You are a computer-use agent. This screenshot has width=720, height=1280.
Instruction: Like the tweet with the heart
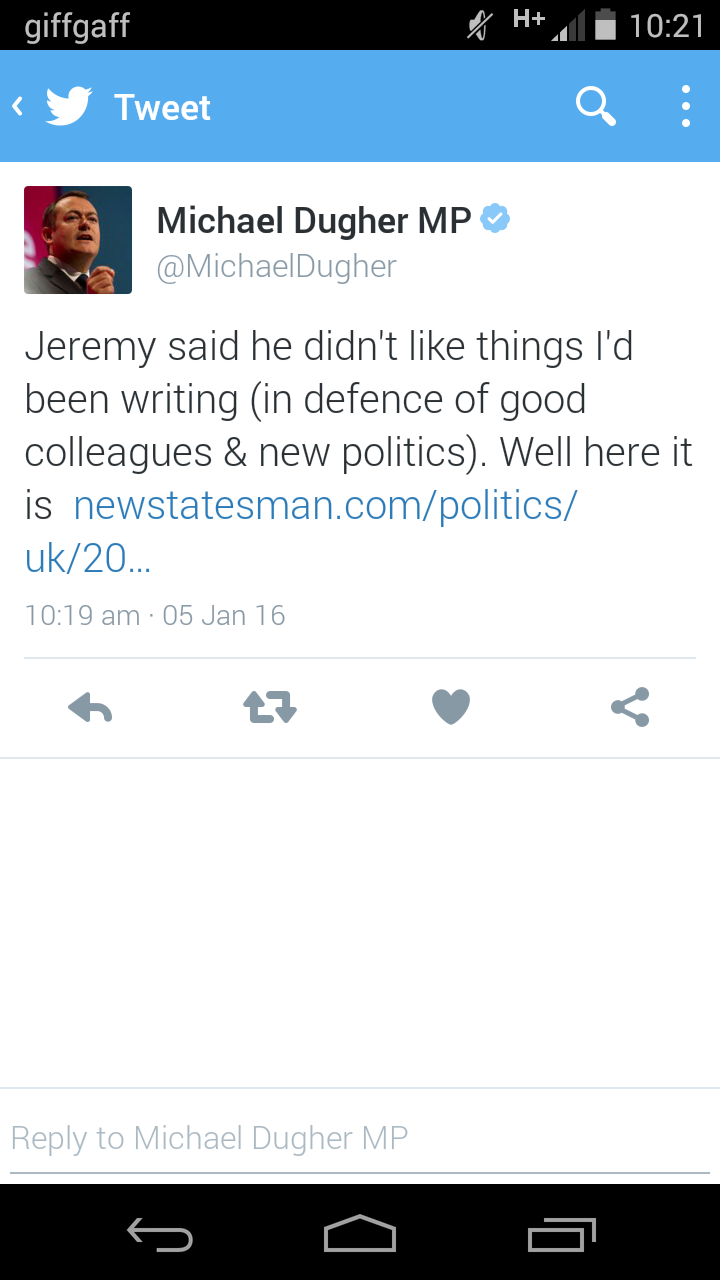point(450,708)
